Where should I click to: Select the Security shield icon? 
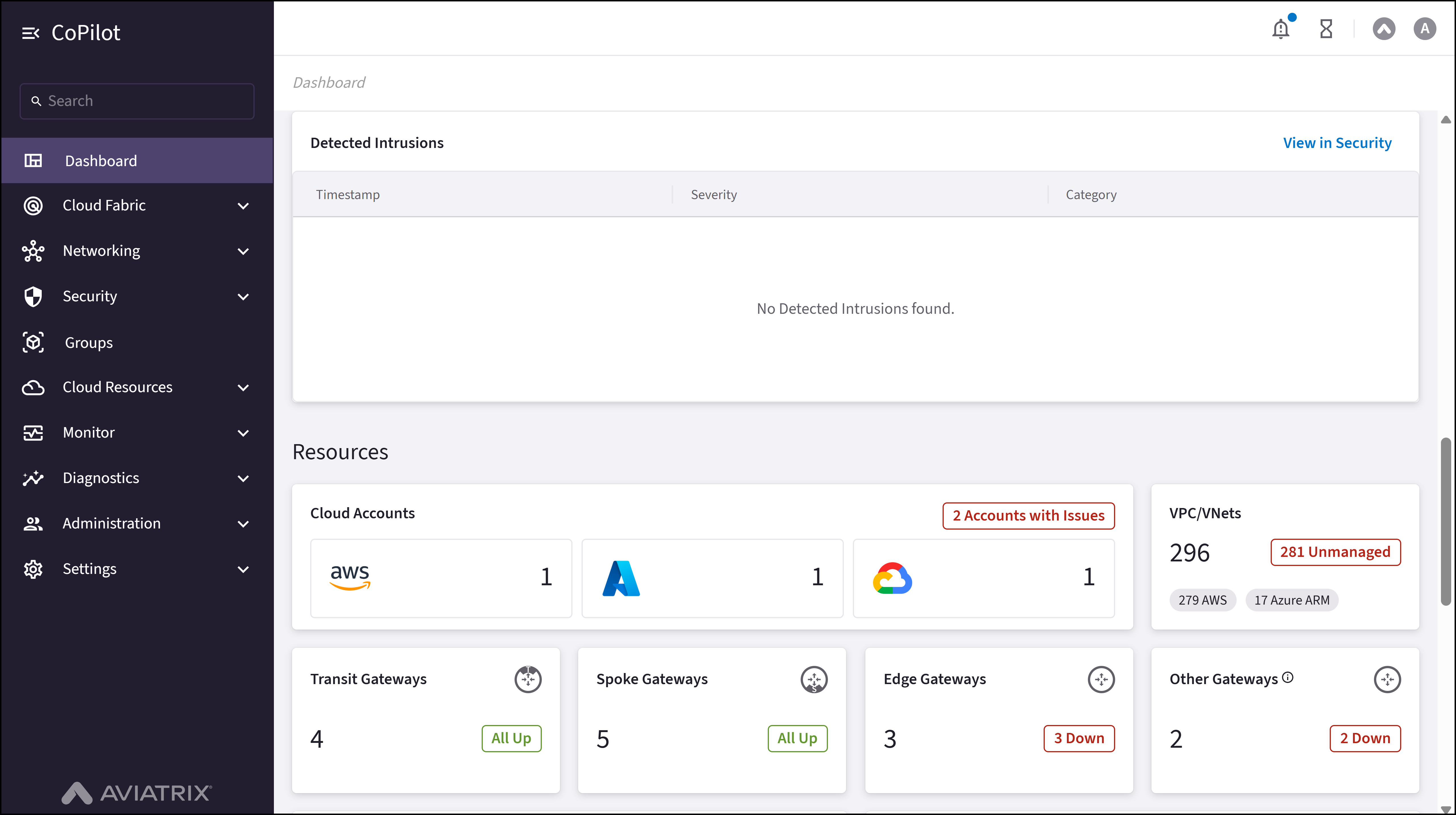click(33, 296)
